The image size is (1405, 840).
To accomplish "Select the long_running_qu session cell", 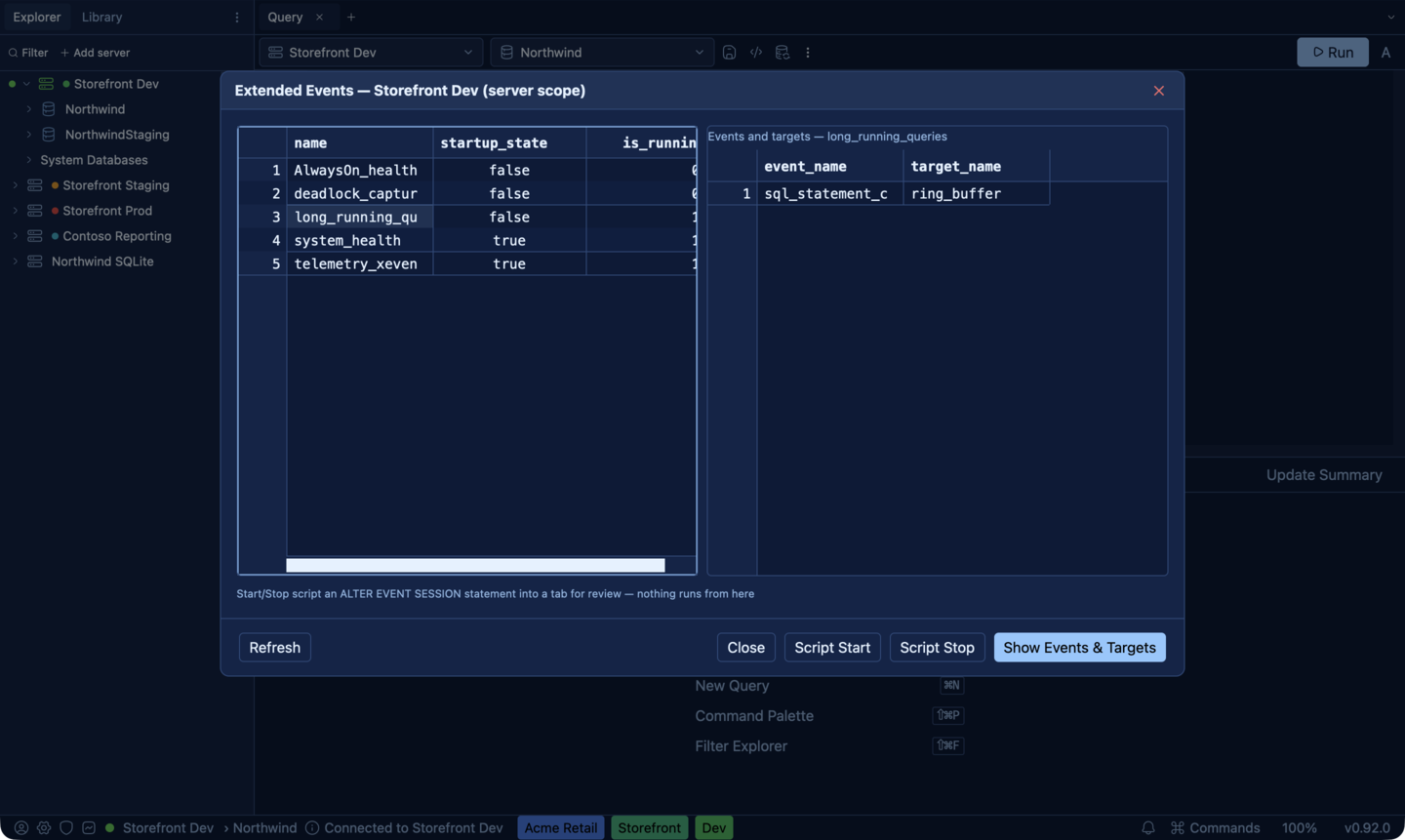I will (360, 217).
